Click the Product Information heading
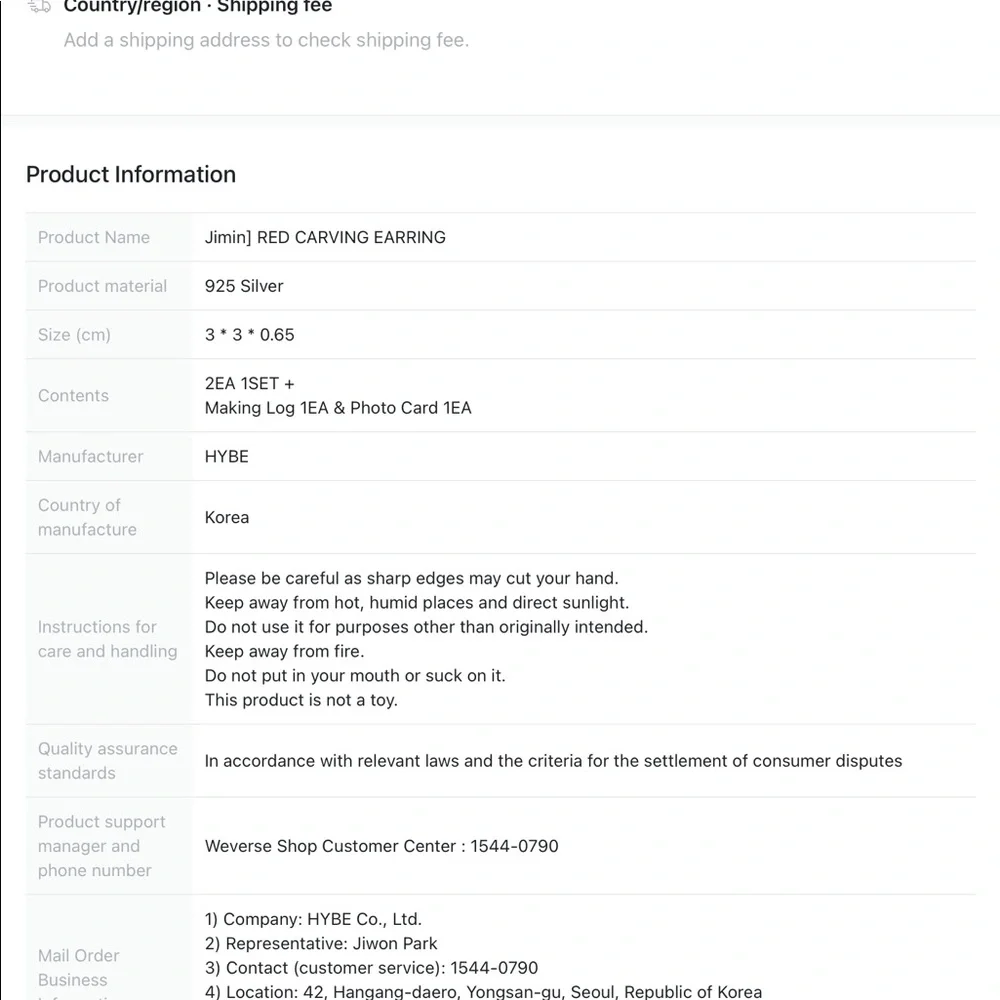Screen dimensions: 1000x1000 click(x=131, y=174)
